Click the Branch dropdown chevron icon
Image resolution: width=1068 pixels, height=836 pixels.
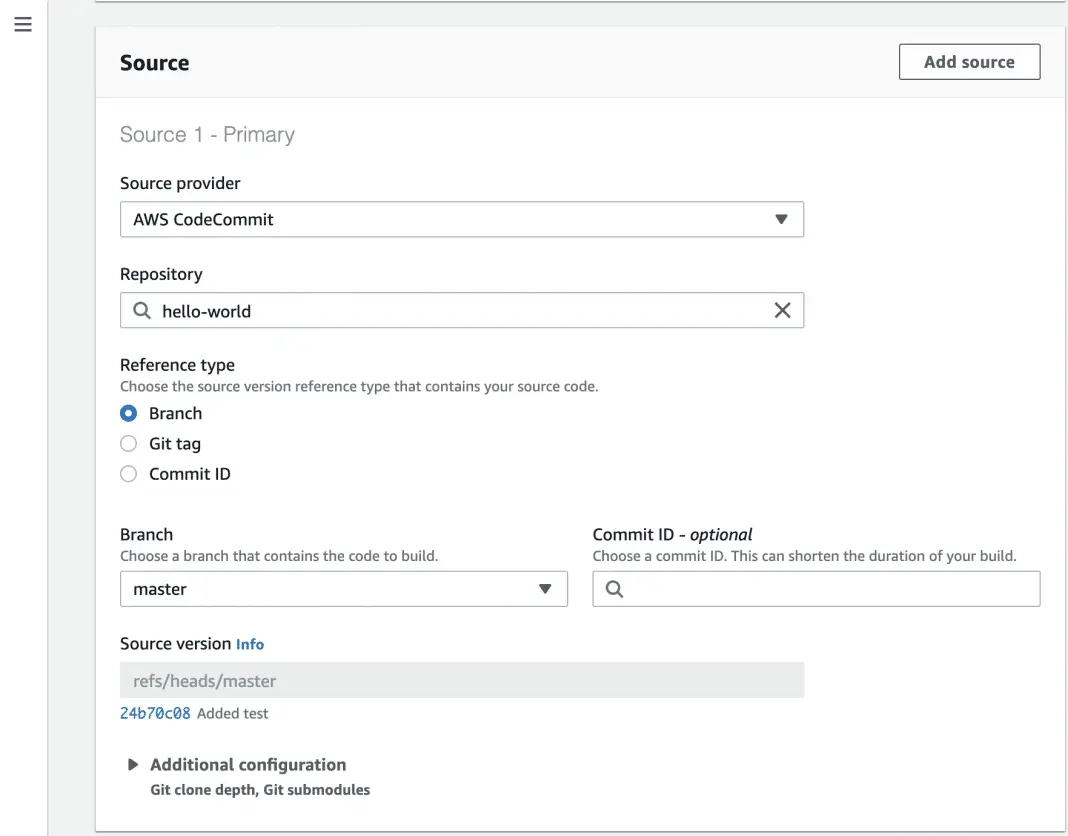[546, 589]
